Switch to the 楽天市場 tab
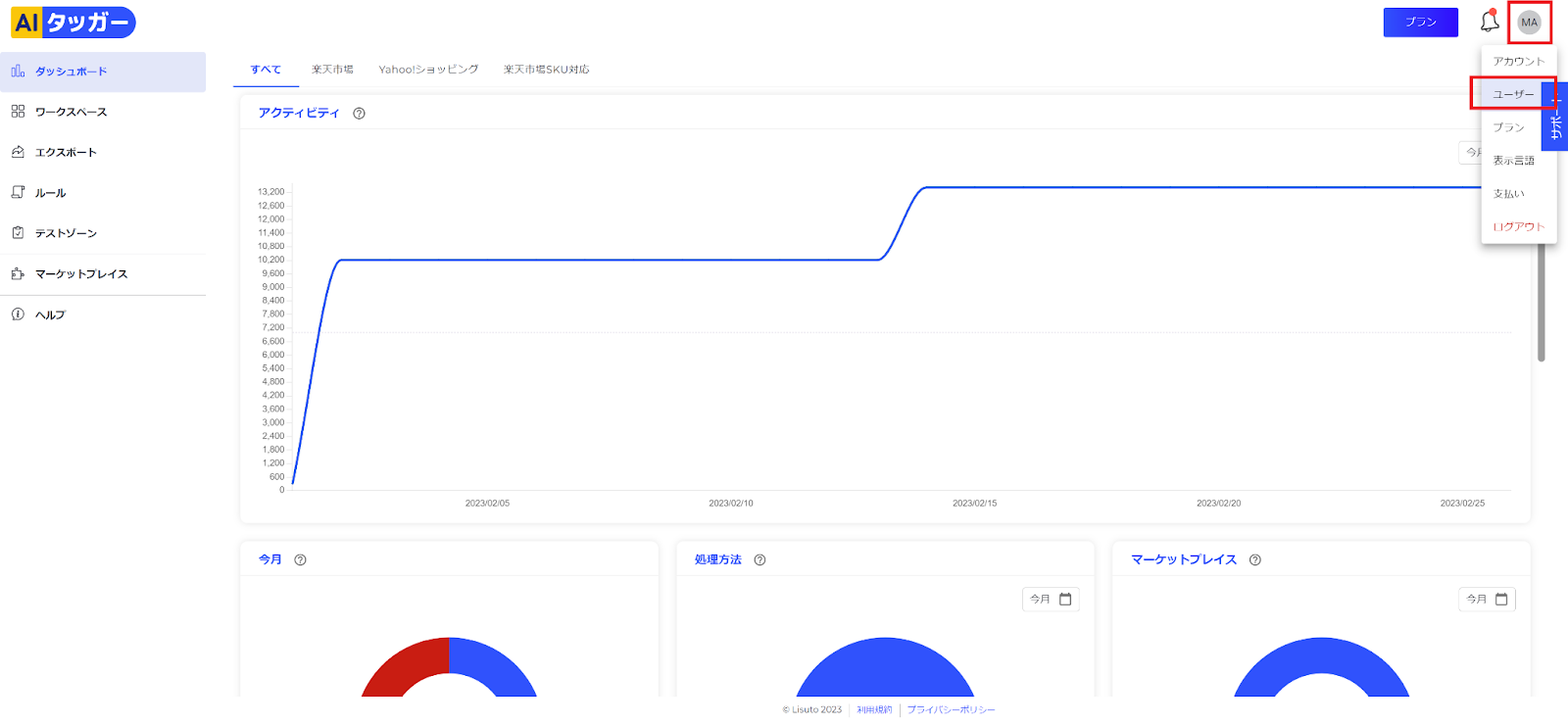The width and height of the screenshot is (1568, 725). 332,70
